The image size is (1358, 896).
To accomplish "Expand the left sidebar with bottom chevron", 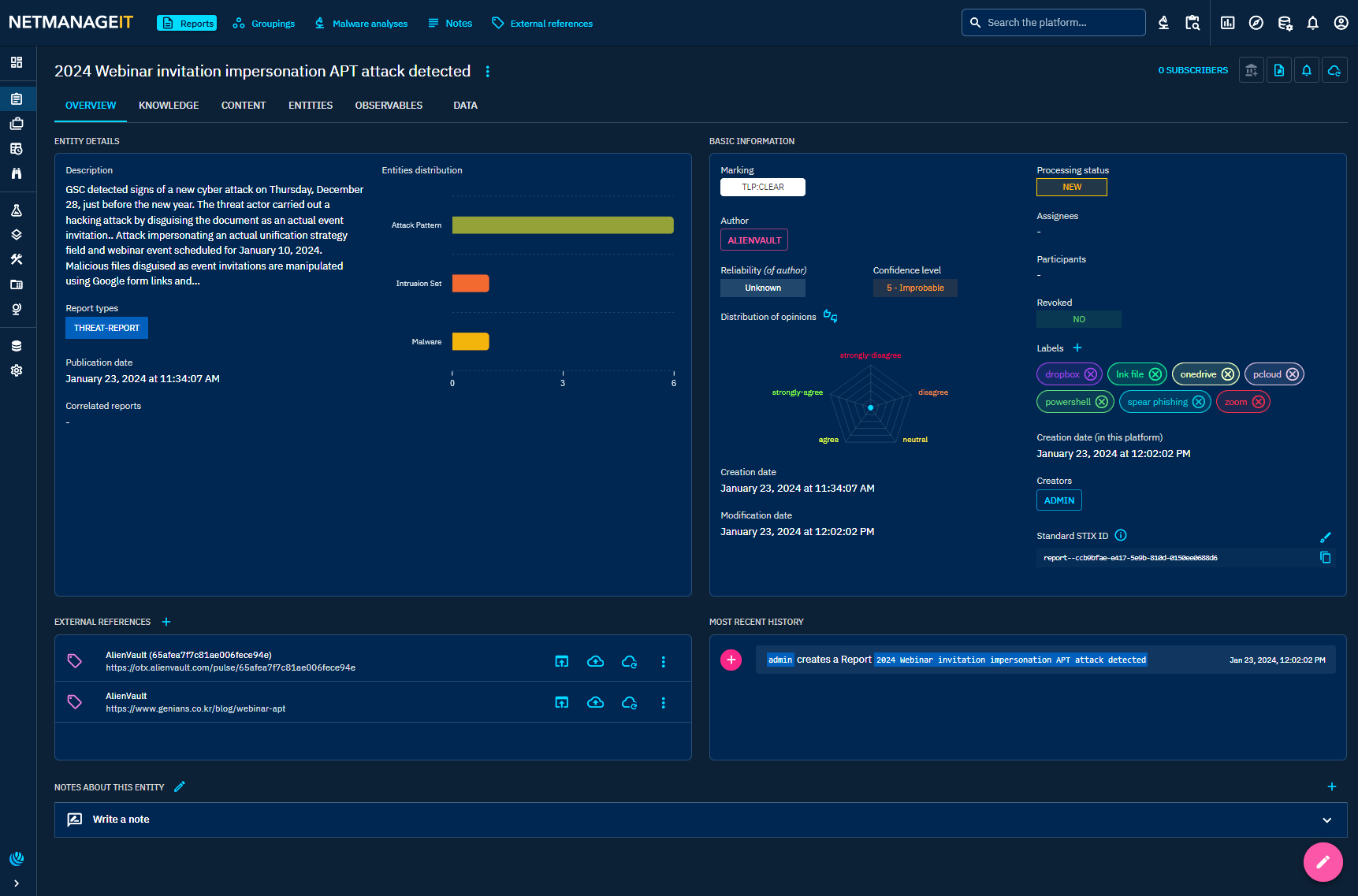I will click(17, 883).
